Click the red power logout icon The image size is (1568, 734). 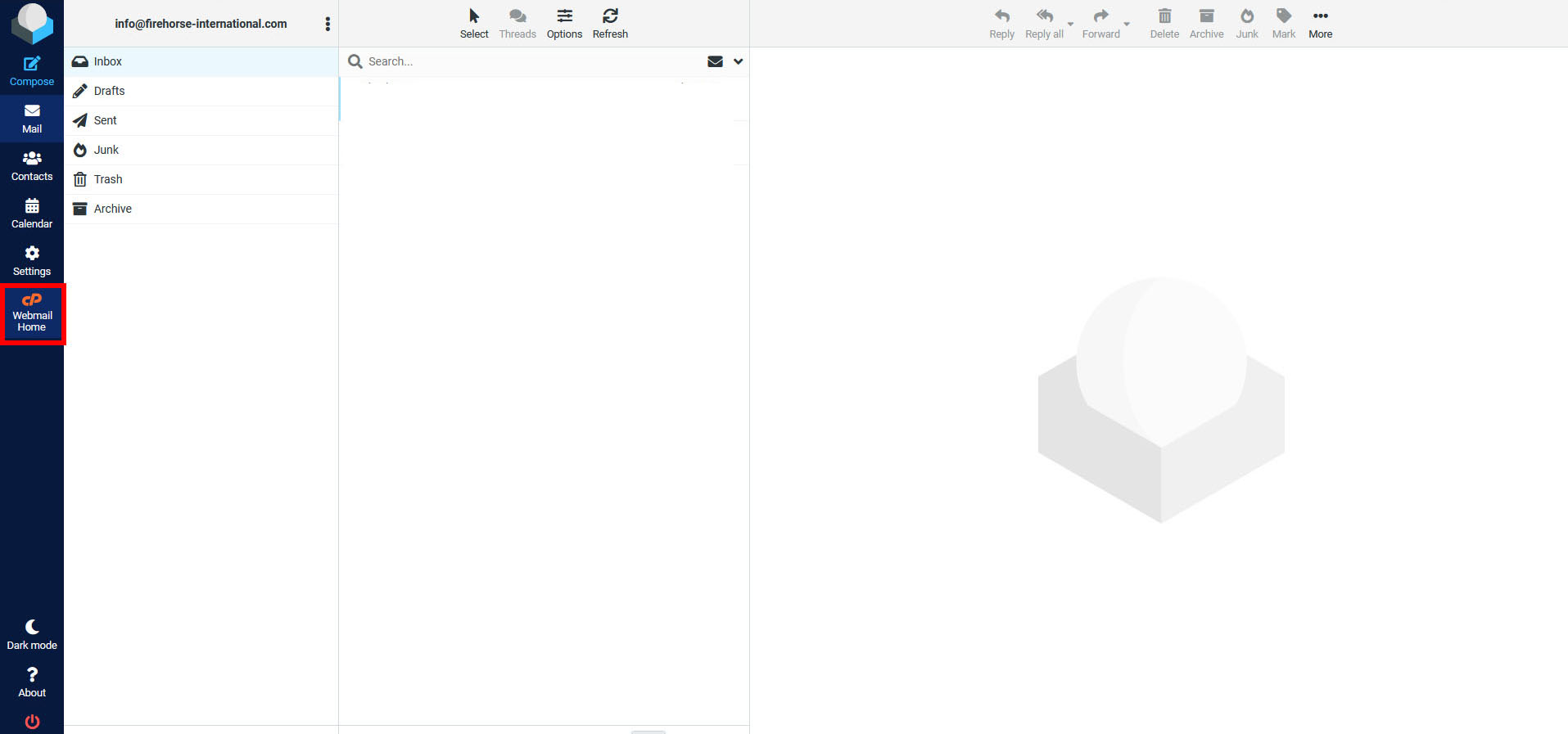click(32, 721)
